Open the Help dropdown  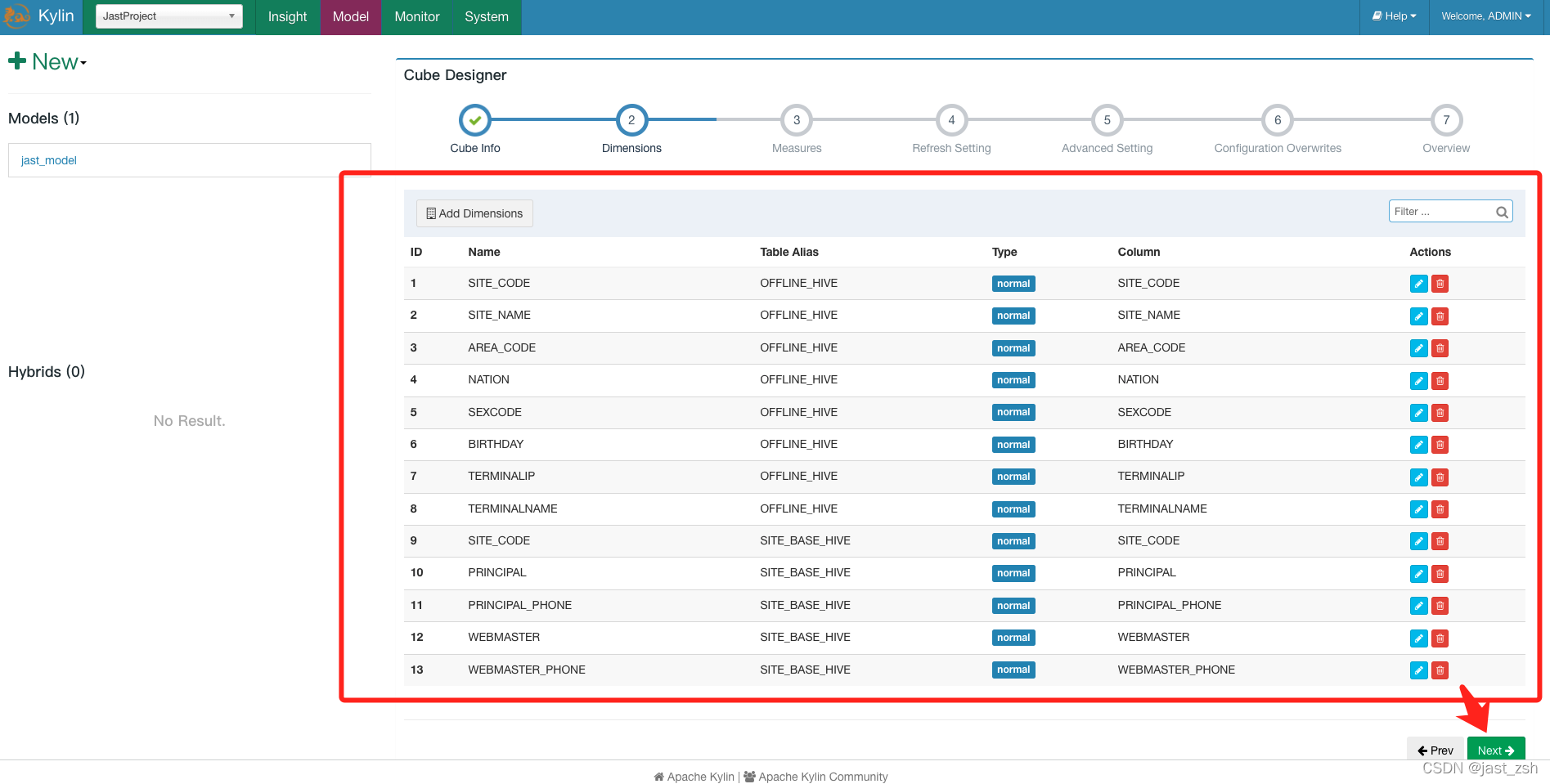pyautogui.click(x=1394, y=16)
